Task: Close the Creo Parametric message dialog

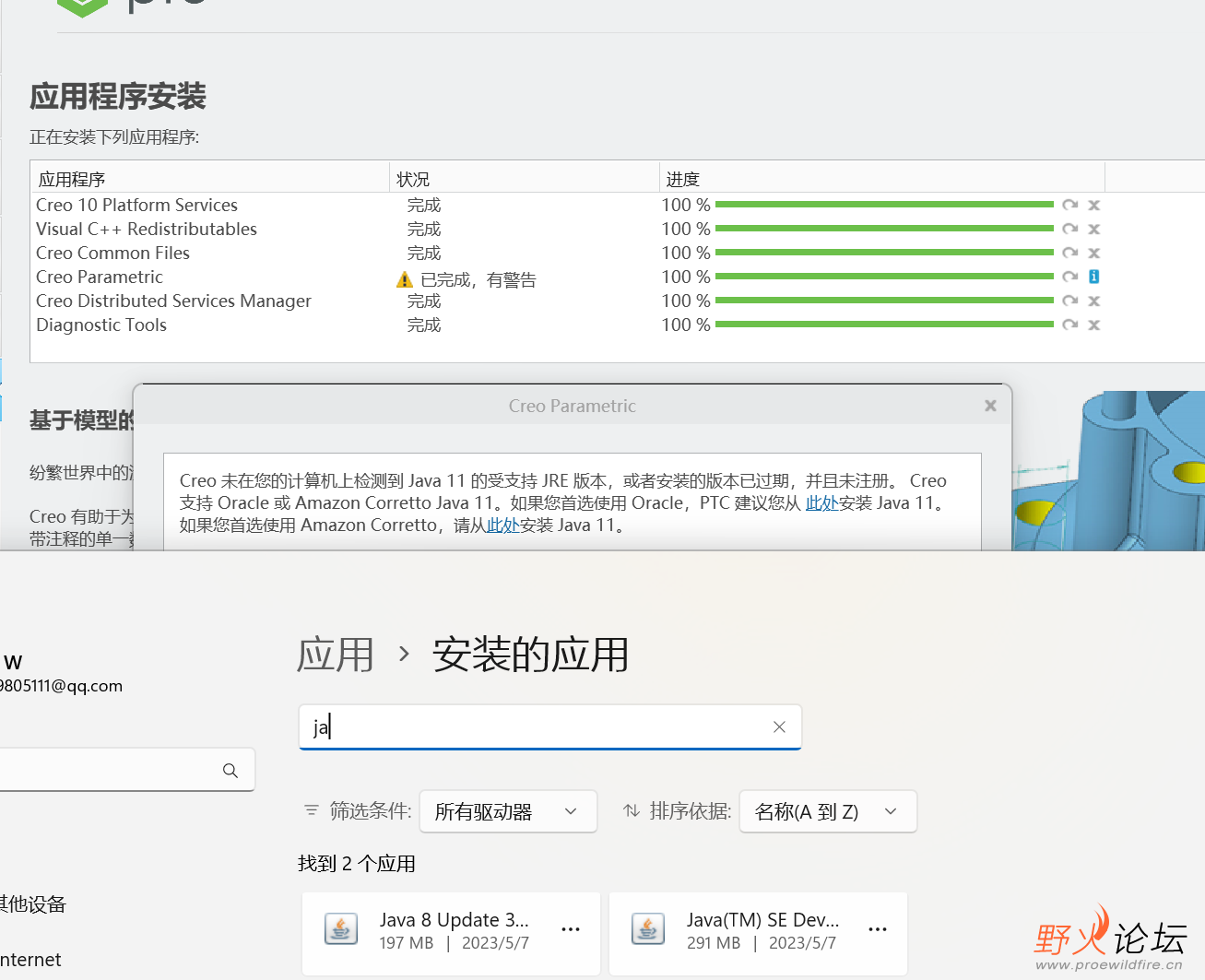Action: point(990,406)
